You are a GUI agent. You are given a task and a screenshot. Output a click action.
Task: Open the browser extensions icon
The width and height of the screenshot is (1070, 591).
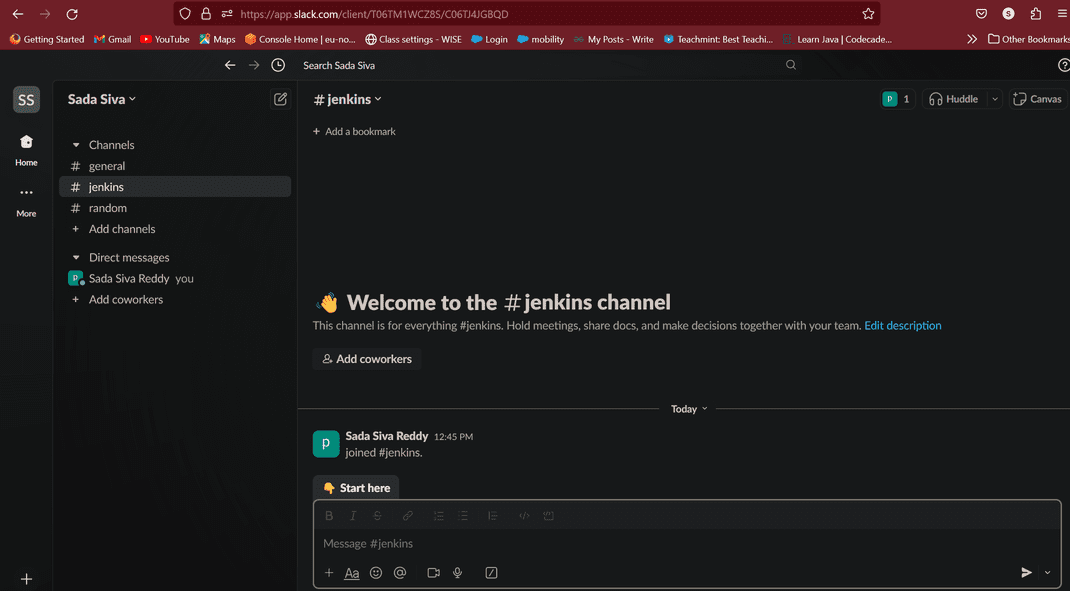[1036, 14]
